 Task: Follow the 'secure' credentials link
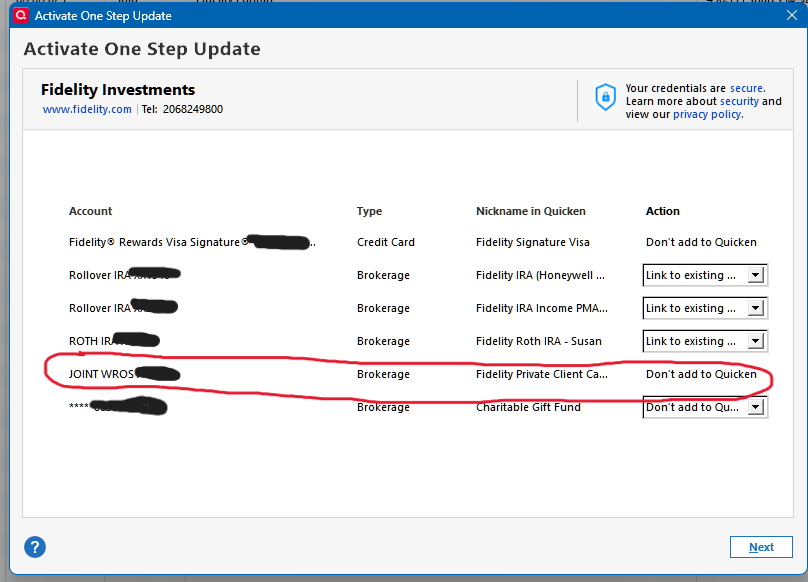pyautogui.click(x=747, y=88)
